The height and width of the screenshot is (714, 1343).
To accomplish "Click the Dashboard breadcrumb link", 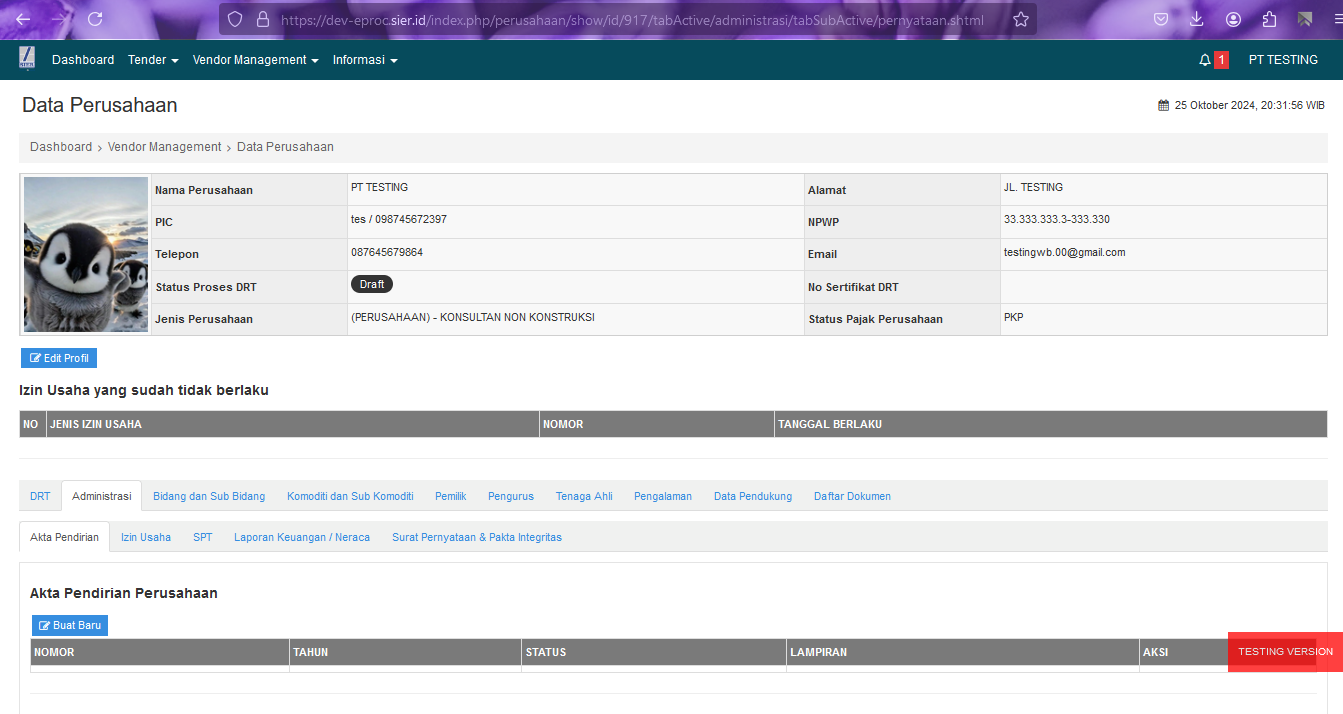I will 61,147.
